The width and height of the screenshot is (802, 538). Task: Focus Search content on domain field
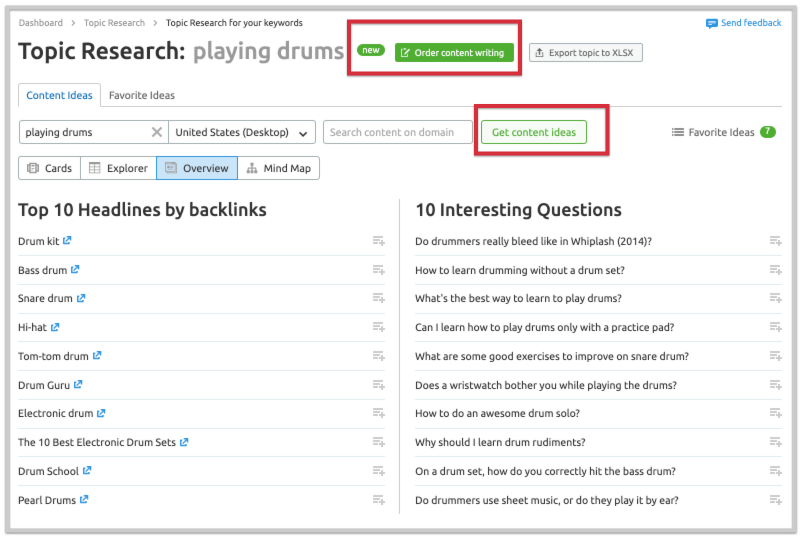(x=398, y=132)
